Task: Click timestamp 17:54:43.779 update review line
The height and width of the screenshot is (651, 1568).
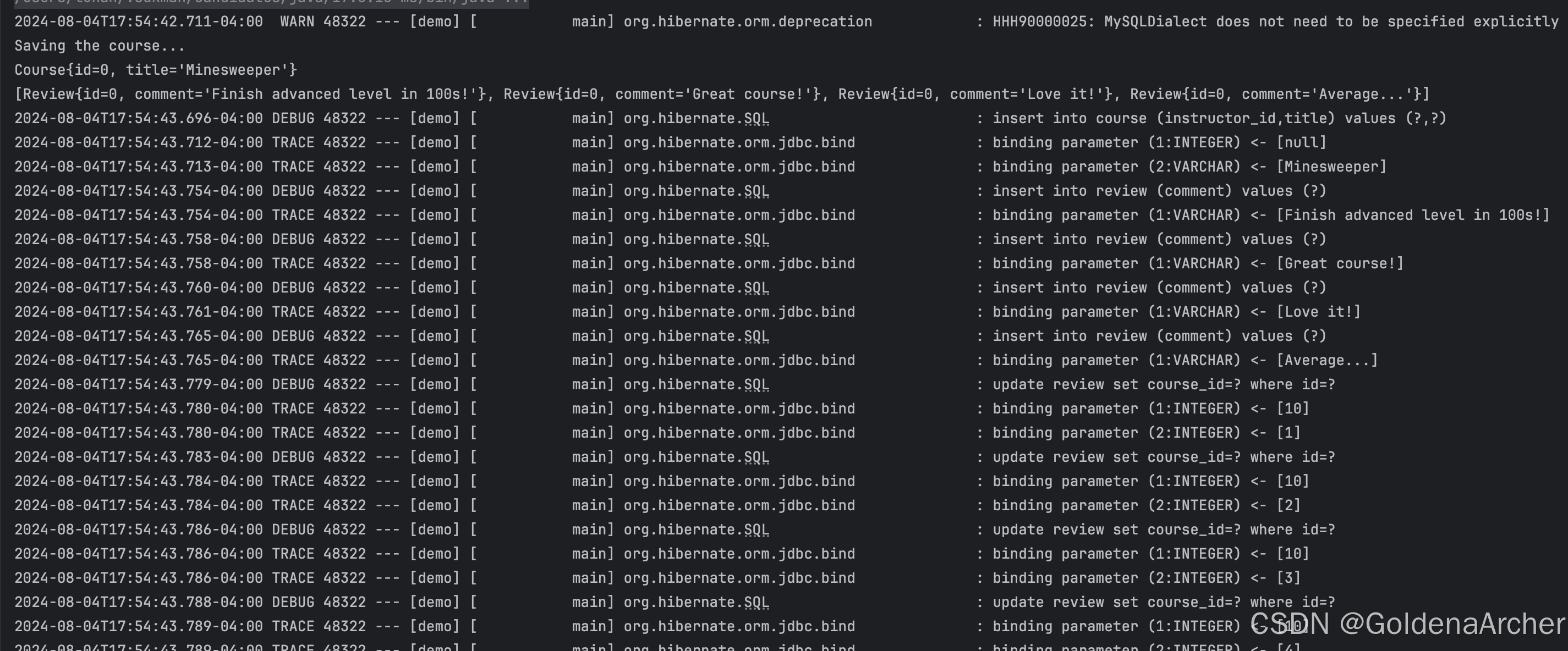Action: (138, 384)
